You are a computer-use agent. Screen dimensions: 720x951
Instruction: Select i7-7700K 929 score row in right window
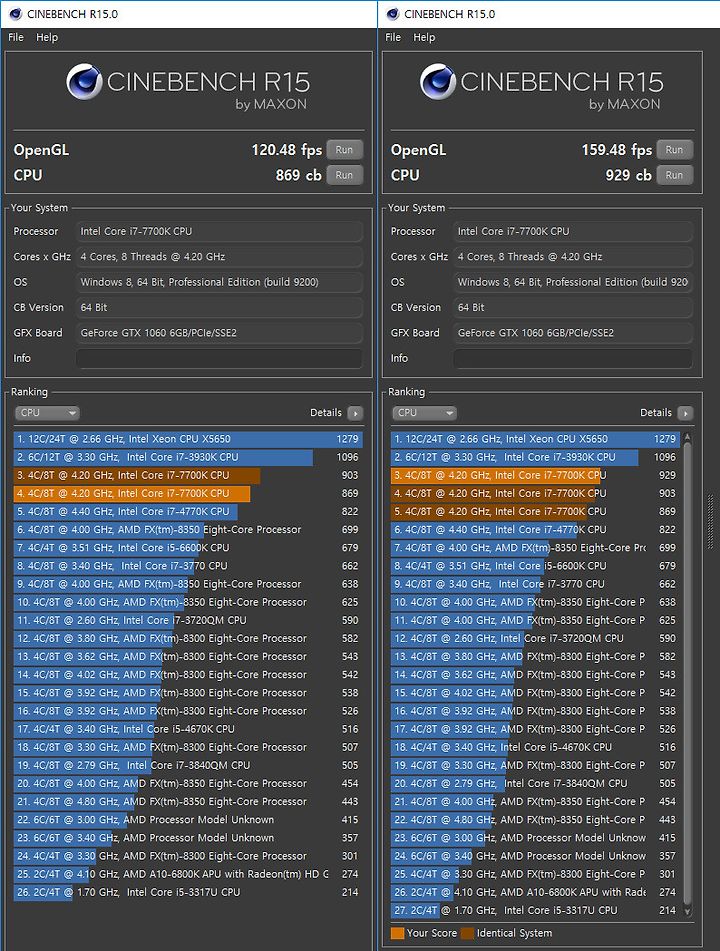536,476
